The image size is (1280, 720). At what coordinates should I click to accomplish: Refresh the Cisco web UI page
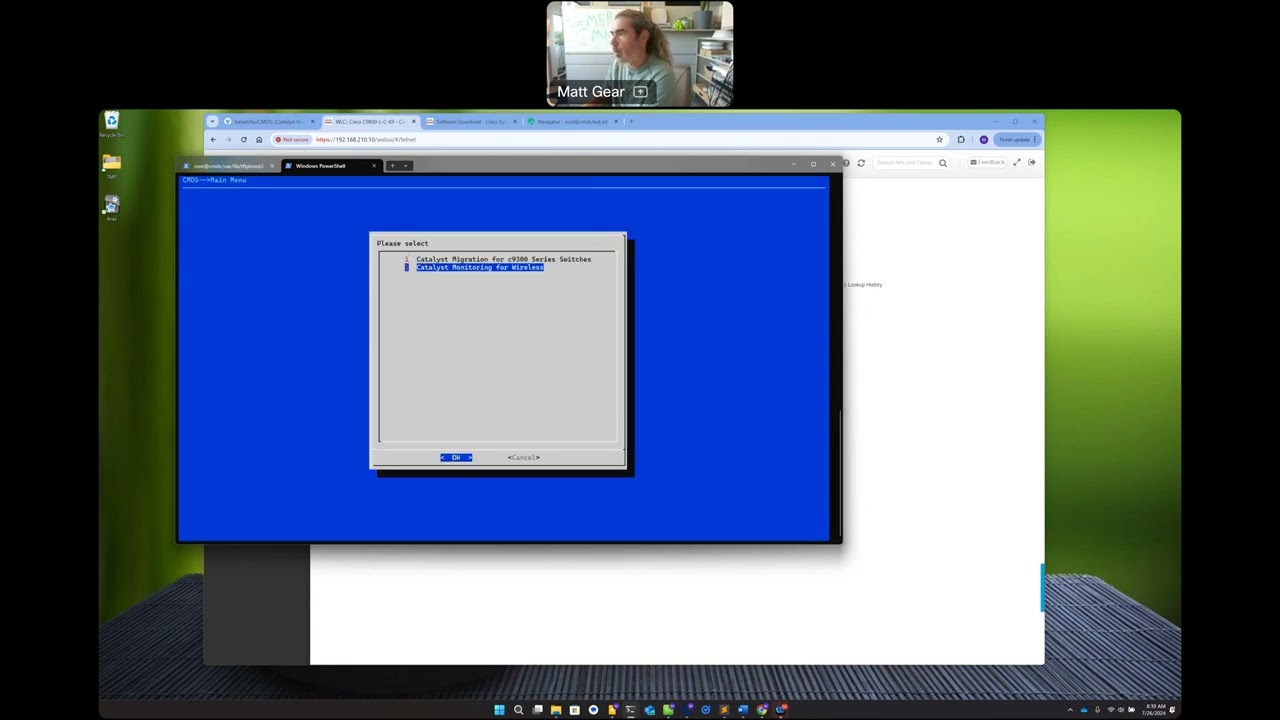861,163
